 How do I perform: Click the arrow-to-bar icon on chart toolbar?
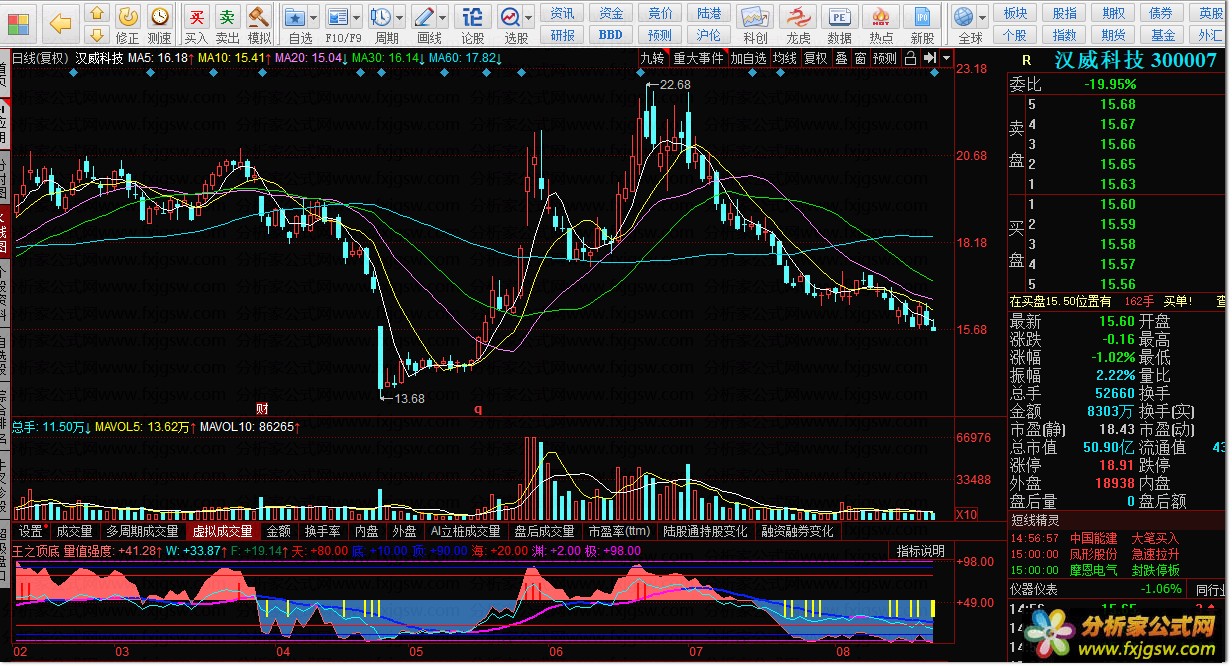pyautogui.click(x=929, y=58)
